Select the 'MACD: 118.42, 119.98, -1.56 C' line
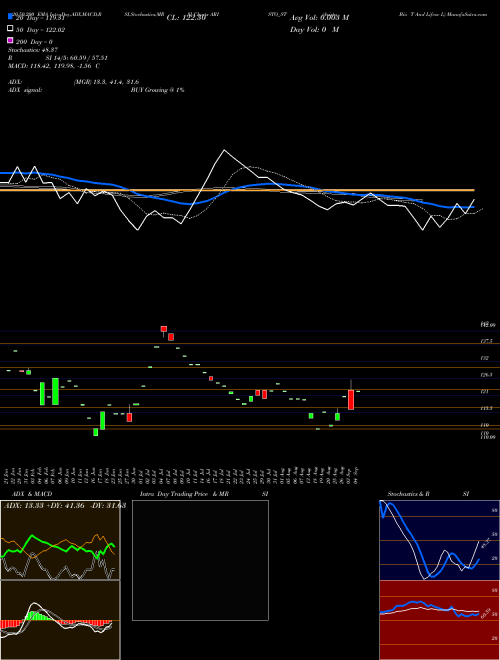Screen dimensions: 500x660 [54, 66]
